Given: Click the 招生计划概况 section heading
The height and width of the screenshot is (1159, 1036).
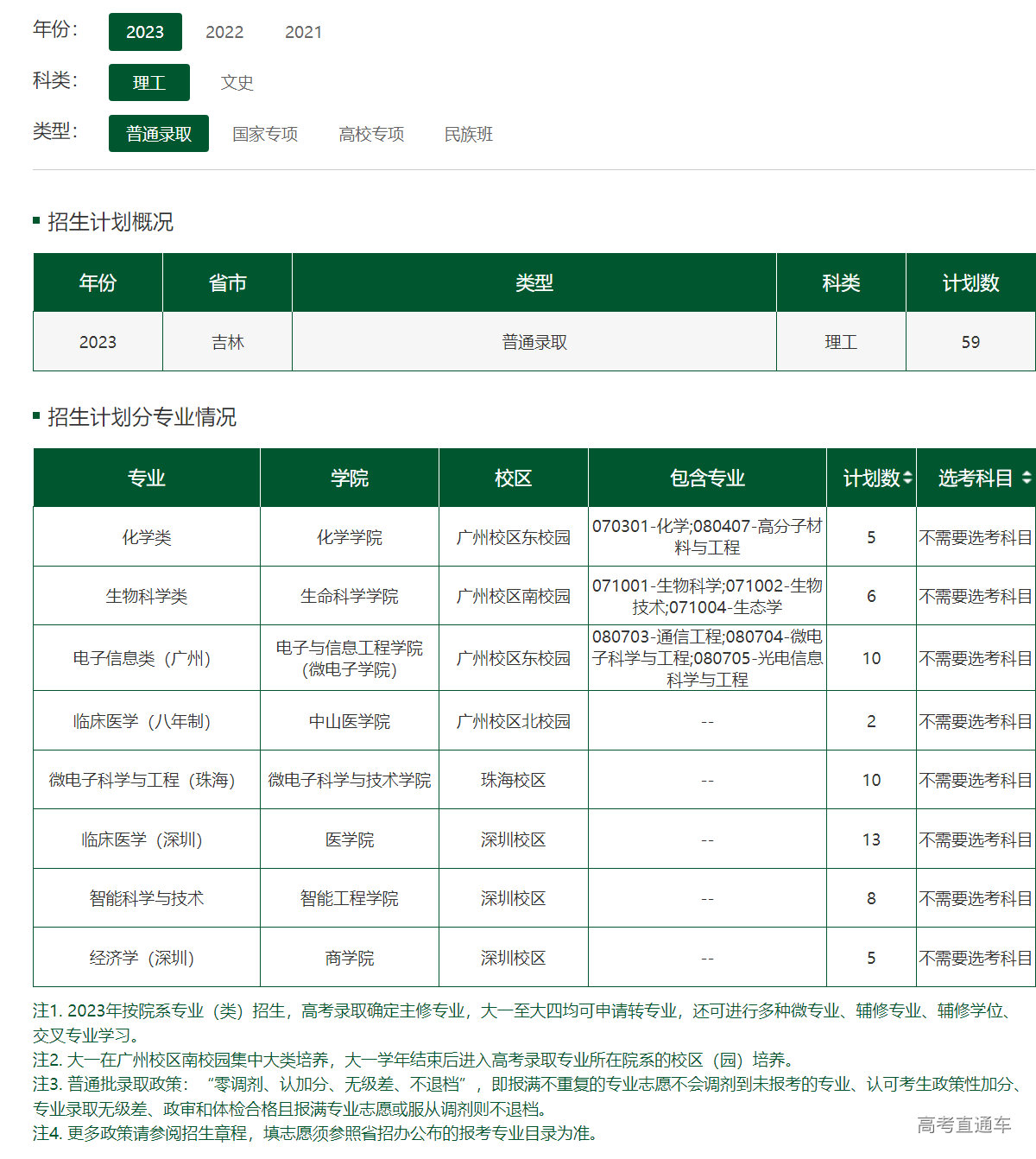Looking at the screenshot, I should (109, 221).
